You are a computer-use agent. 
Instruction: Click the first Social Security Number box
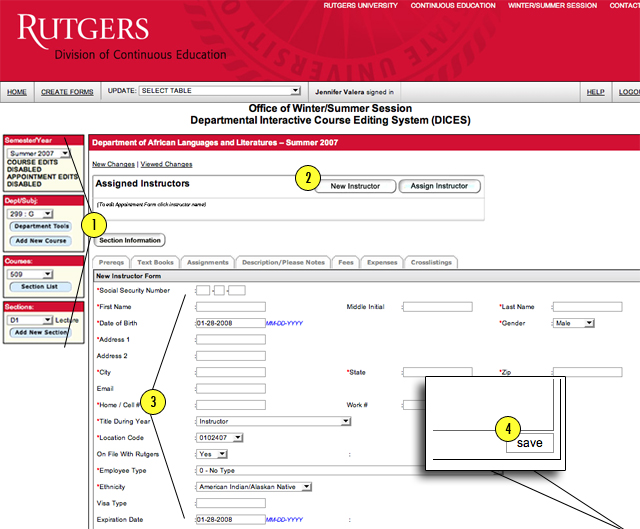click(203, 291)
